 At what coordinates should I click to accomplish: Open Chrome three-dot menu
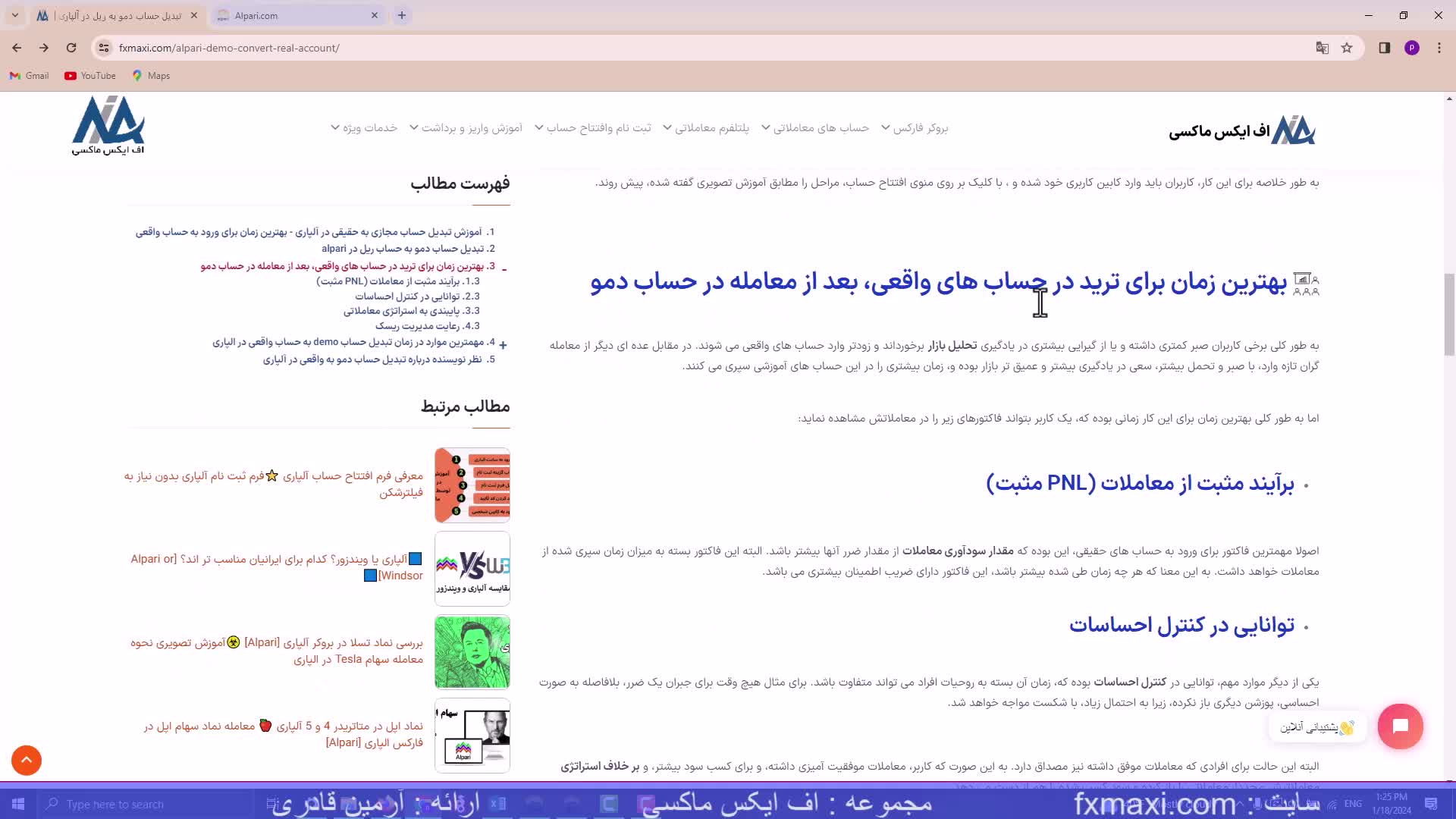click(1439, 48)
